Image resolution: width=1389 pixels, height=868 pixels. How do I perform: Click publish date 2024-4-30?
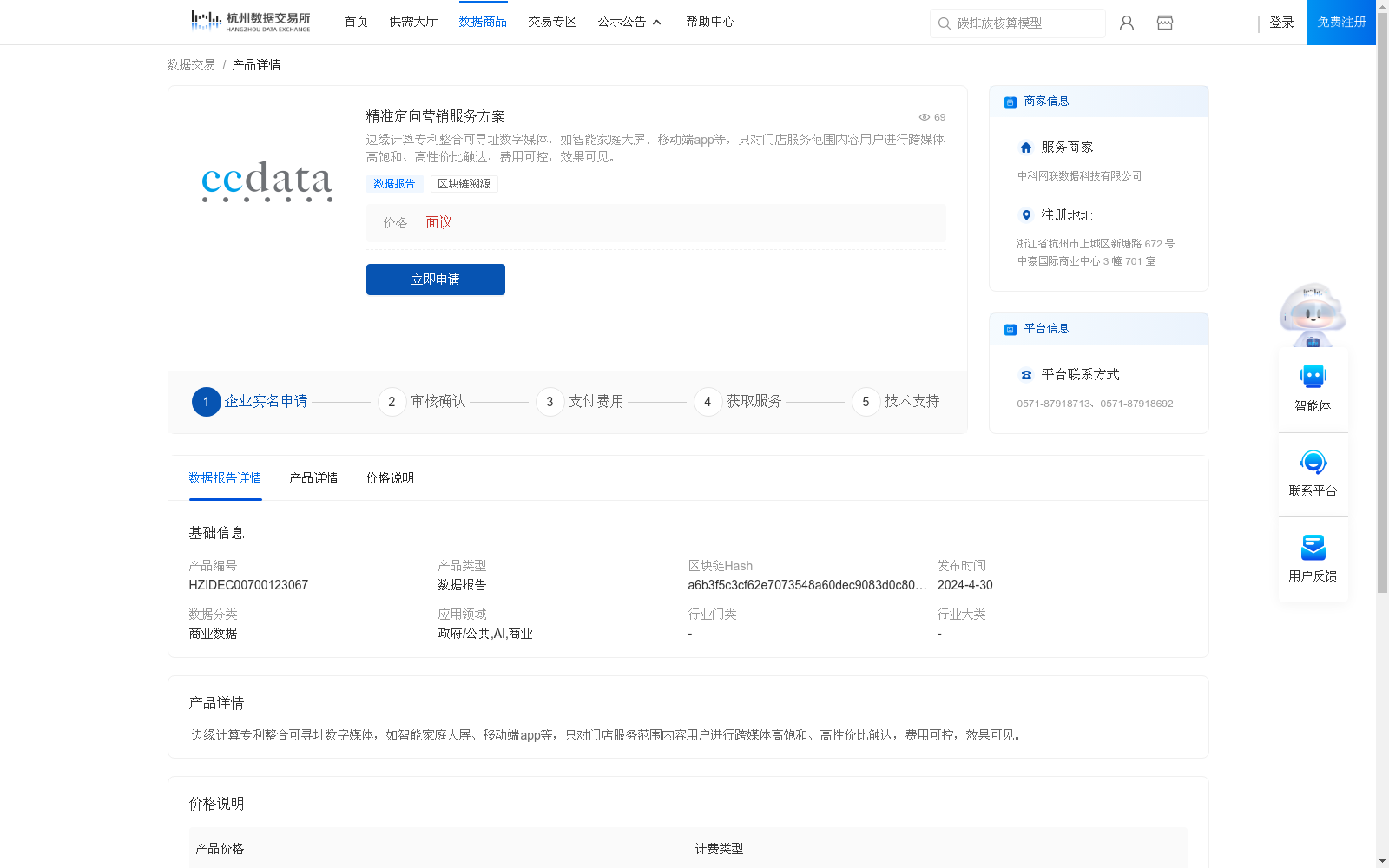pyautogui.click(x=964, y=585)
